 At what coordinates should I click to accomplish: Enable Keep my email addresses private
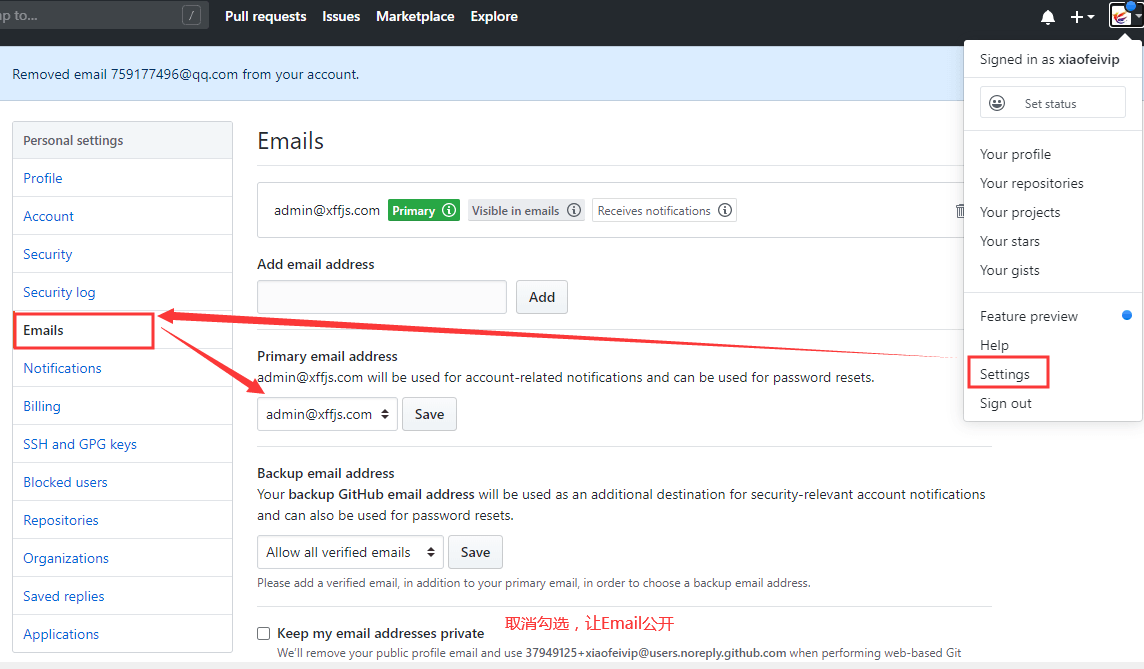click(264, 633)
